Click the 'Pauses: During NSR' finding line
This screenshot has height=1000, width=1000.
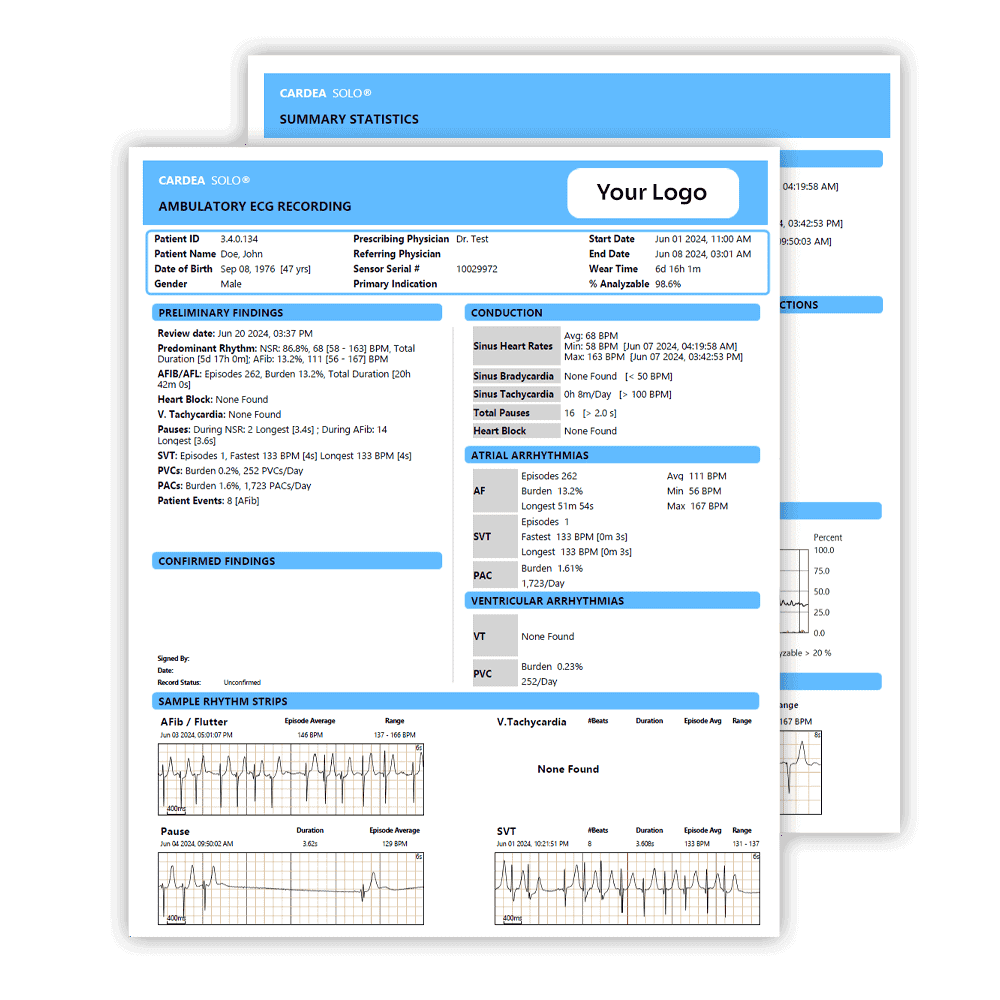click(x=272, y=435)
